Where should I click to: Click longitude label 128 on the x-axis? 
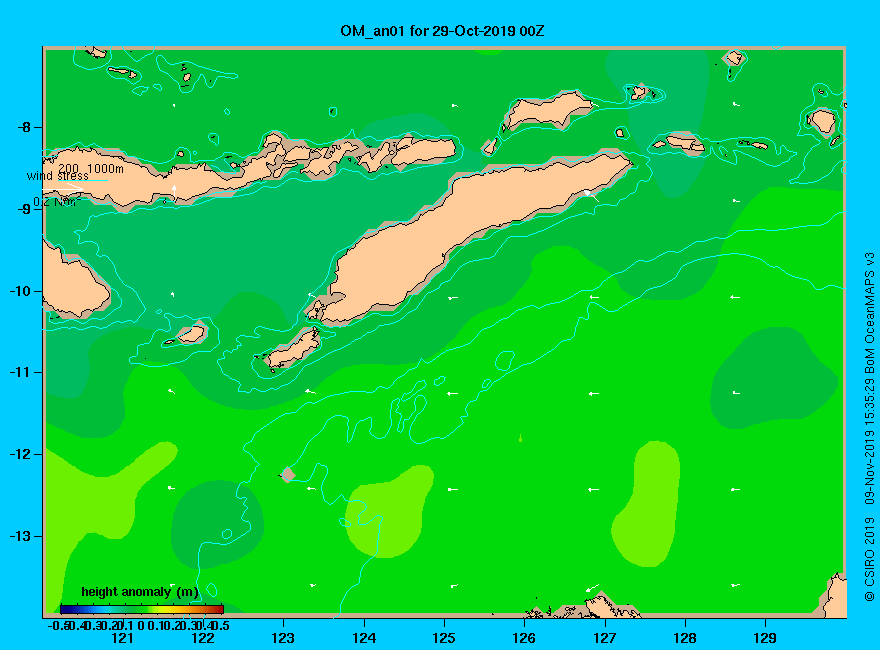(x=685, y=638)
